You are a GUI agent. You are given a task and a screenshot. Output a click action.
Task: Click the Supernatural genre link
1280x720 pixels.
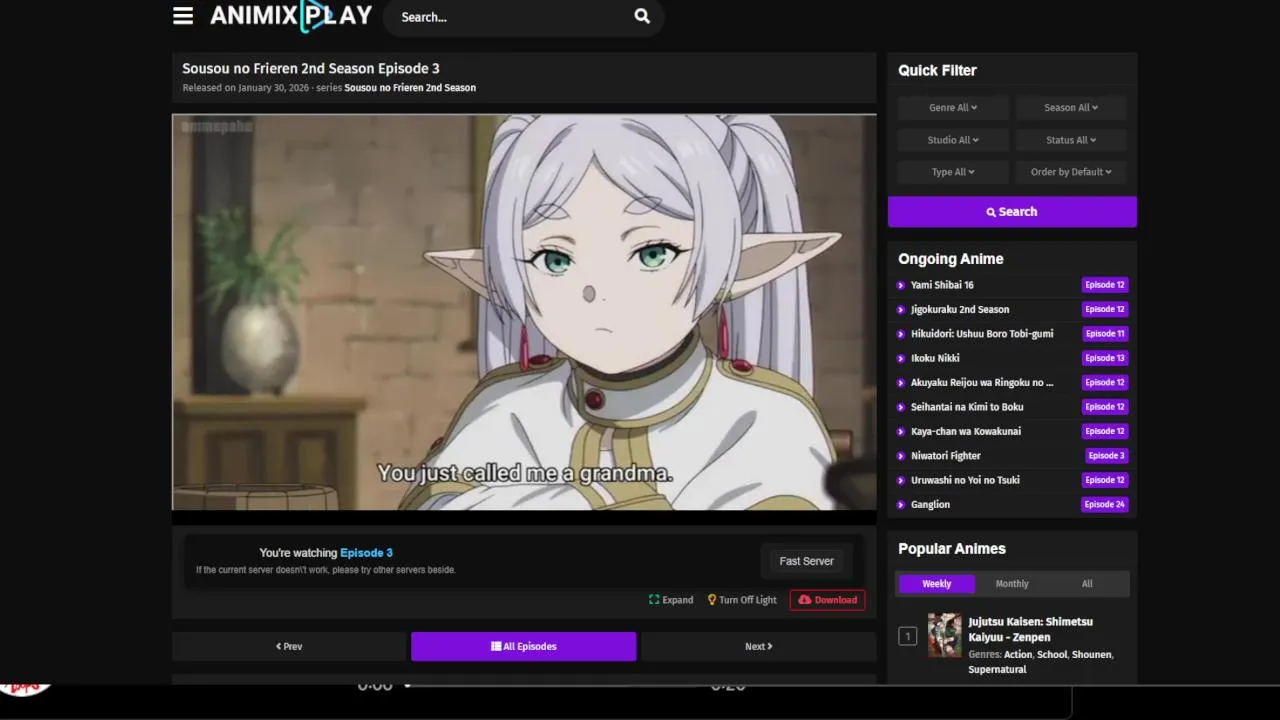pos(997,669)
